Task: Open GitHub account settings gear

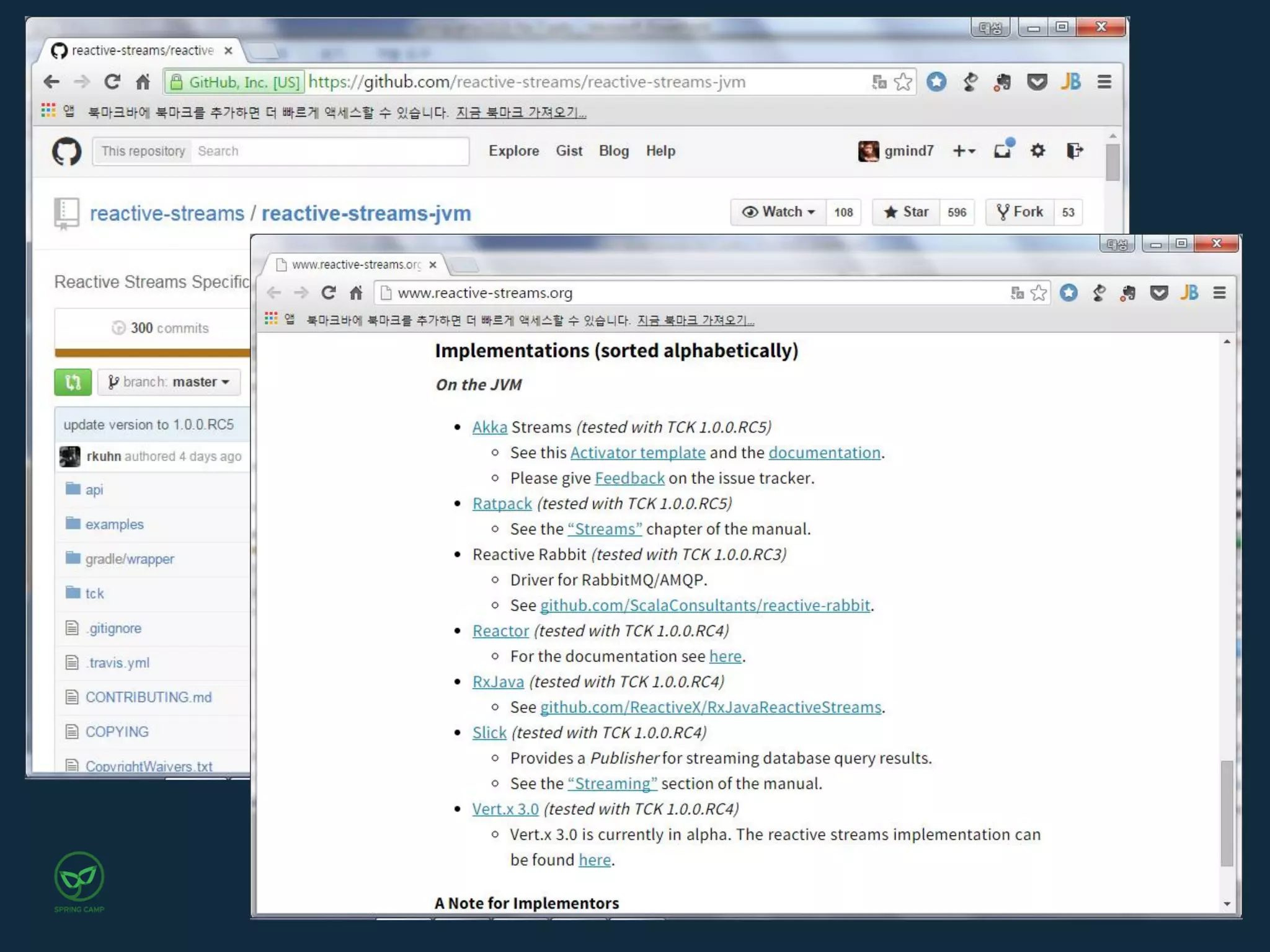Action: (x=1037, y=151)
